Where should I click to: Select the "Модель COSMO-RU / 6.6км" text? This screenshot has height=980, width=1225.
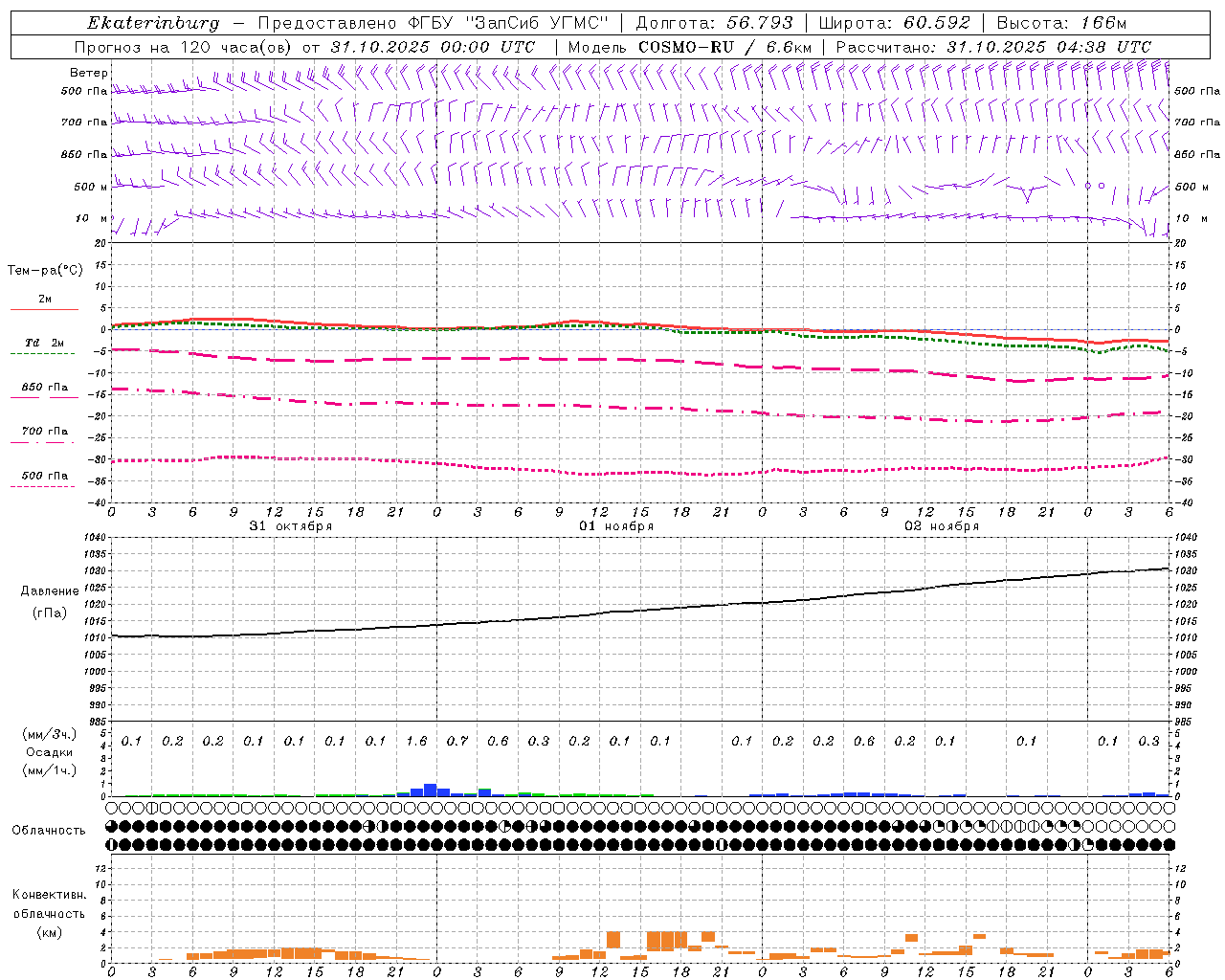point(690,47)
